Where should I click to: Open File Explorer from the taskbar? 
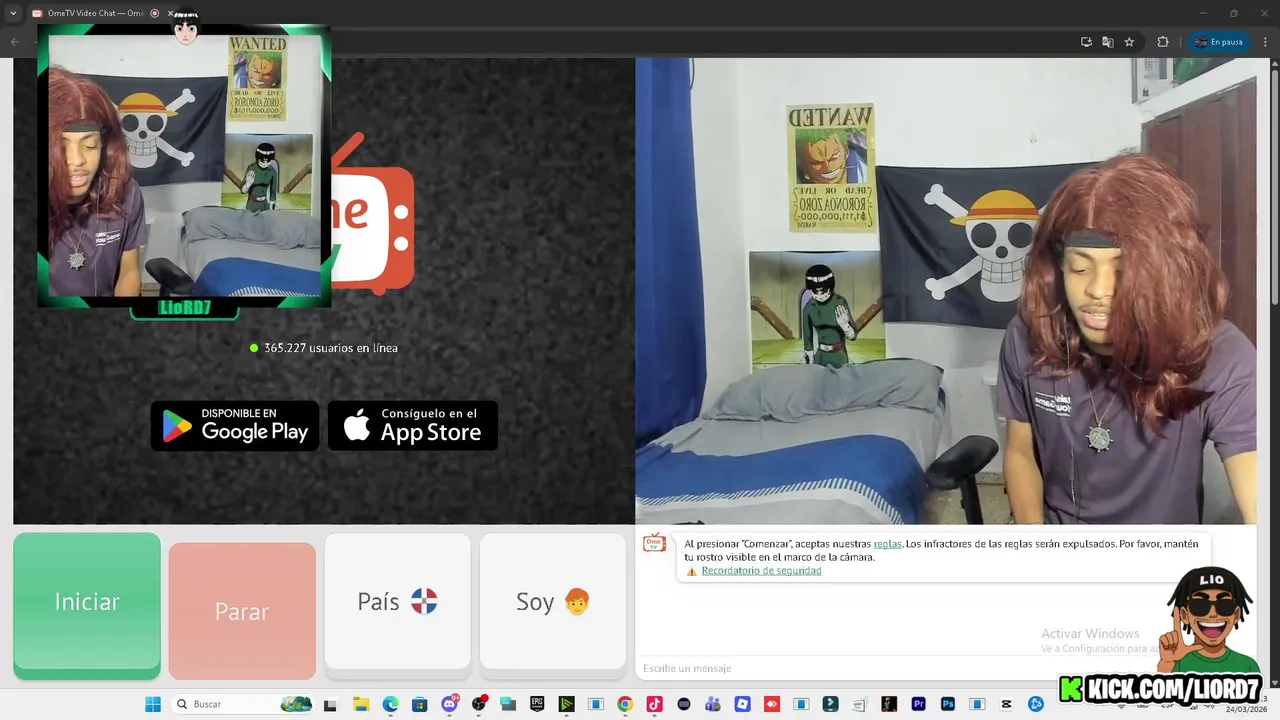click(x=361, y=704)
